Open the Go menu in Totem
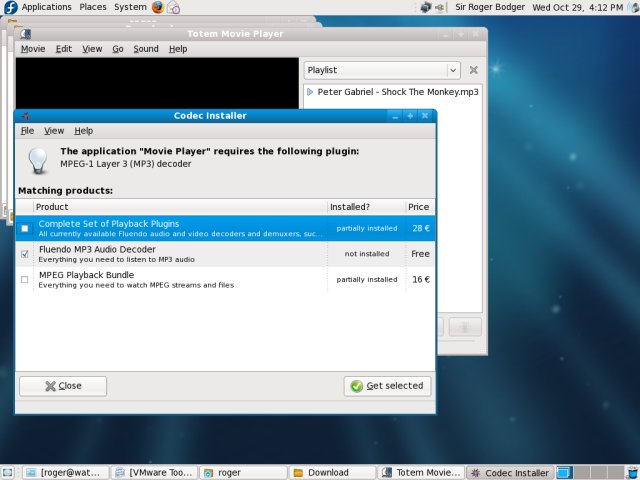 pos(118,49)
